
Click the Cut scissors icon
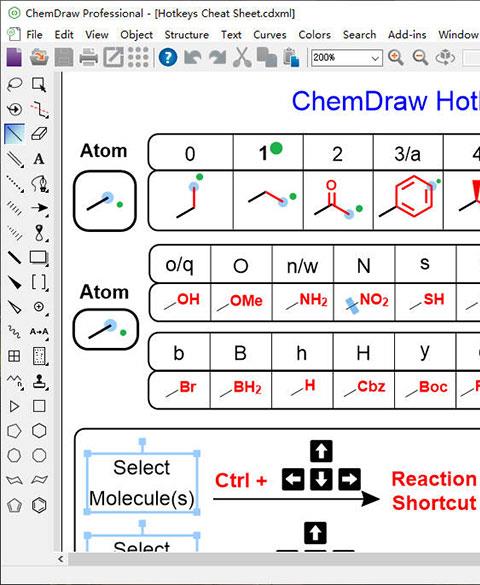(242, 57)
